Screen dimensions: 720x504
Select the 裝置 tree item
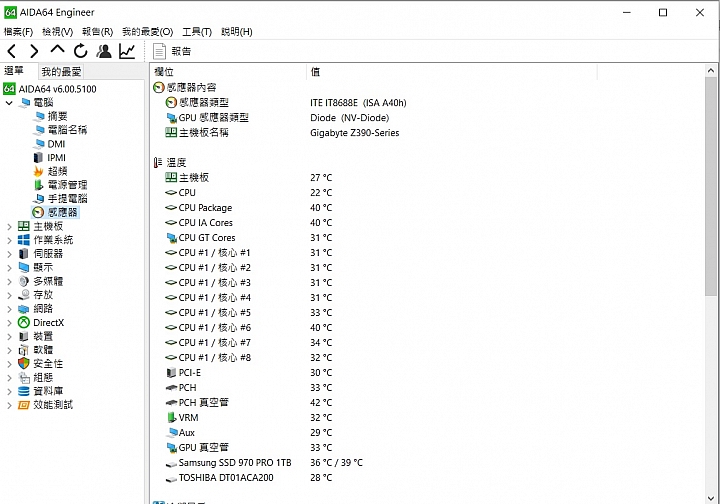(x=43, y=336)
